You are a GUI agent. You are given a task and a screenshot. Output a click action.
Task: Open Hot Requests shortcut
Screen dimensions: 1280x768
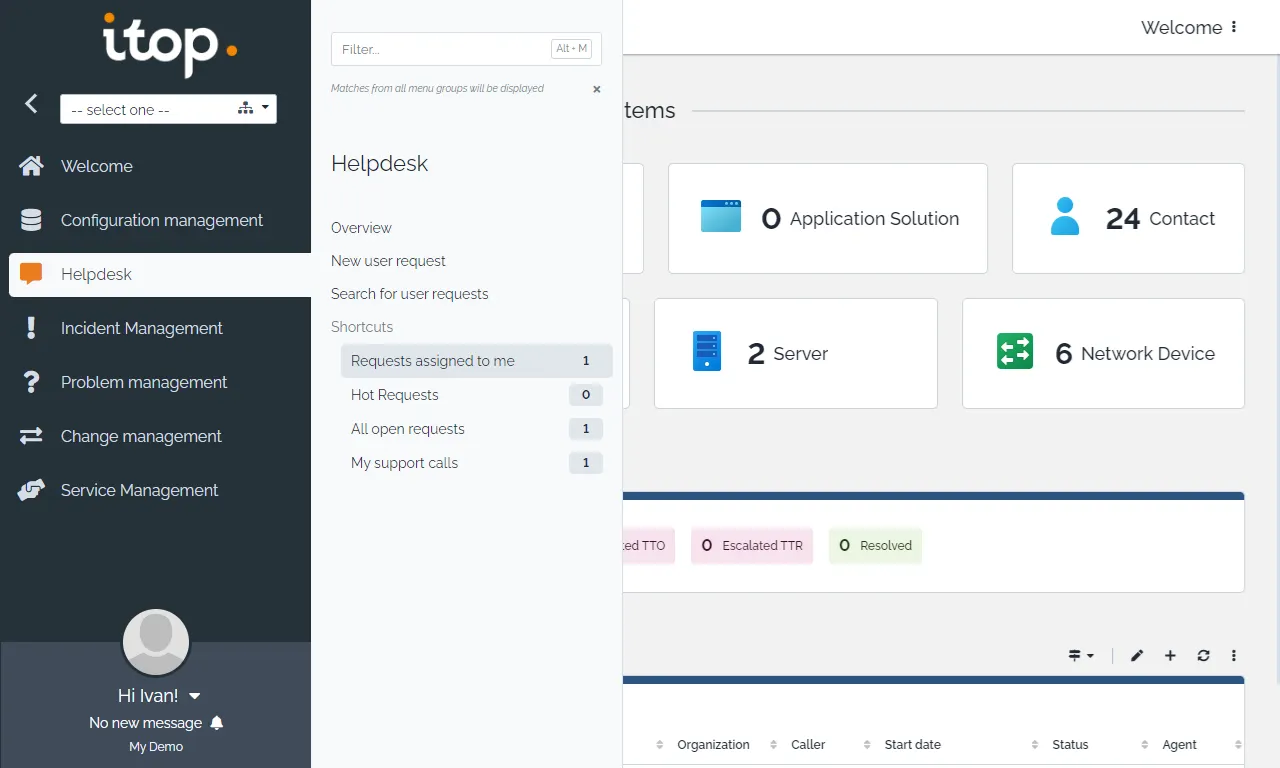pyautogui.click(x=476, y=395)
